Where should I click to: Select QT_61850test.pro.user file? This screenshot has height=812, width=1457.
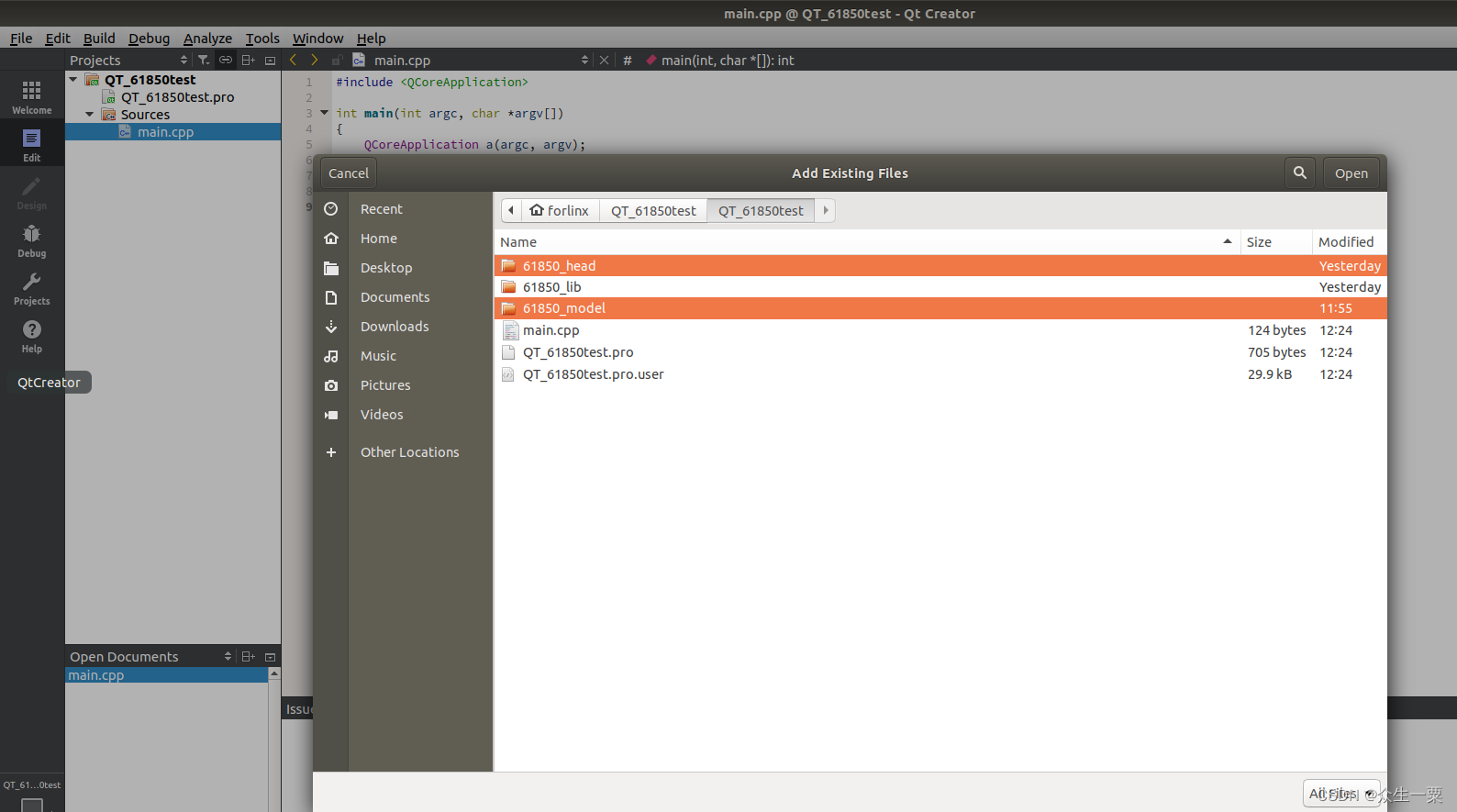(940, 374)
